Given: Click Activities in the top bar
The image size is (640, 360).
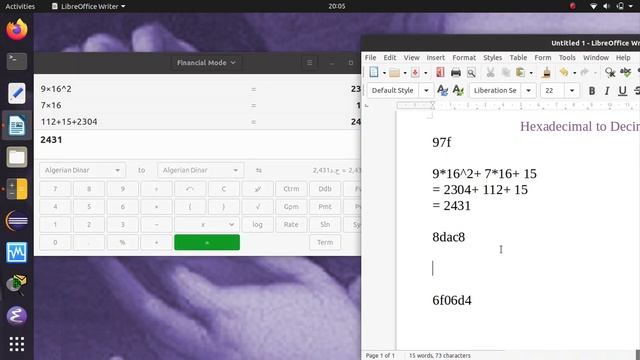Looking at the screenshot, I should tap(20, 6).
